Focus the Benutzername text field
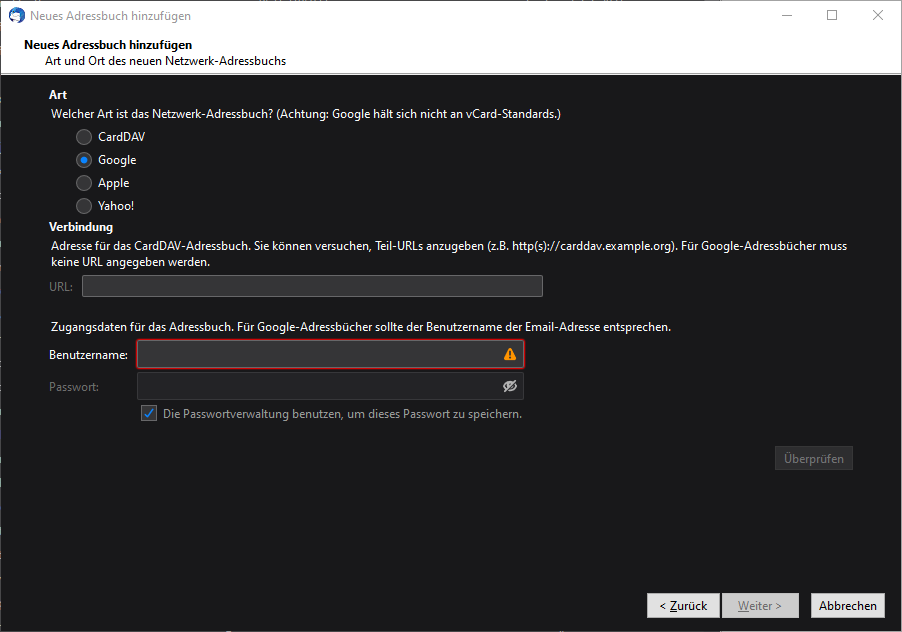The image size is (902, 632). 330,354
